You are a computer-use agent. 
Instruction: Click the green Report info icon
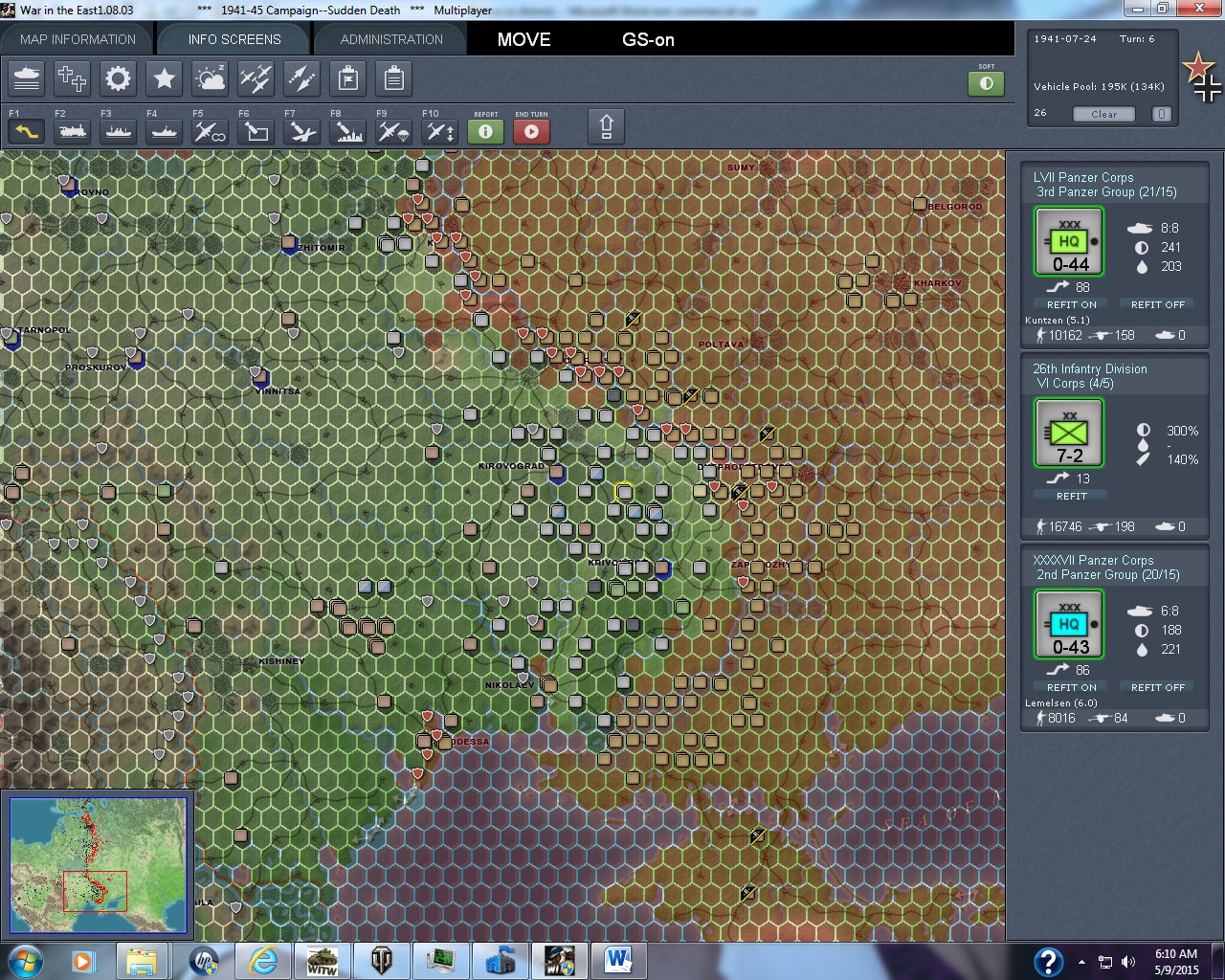point(485,132)
